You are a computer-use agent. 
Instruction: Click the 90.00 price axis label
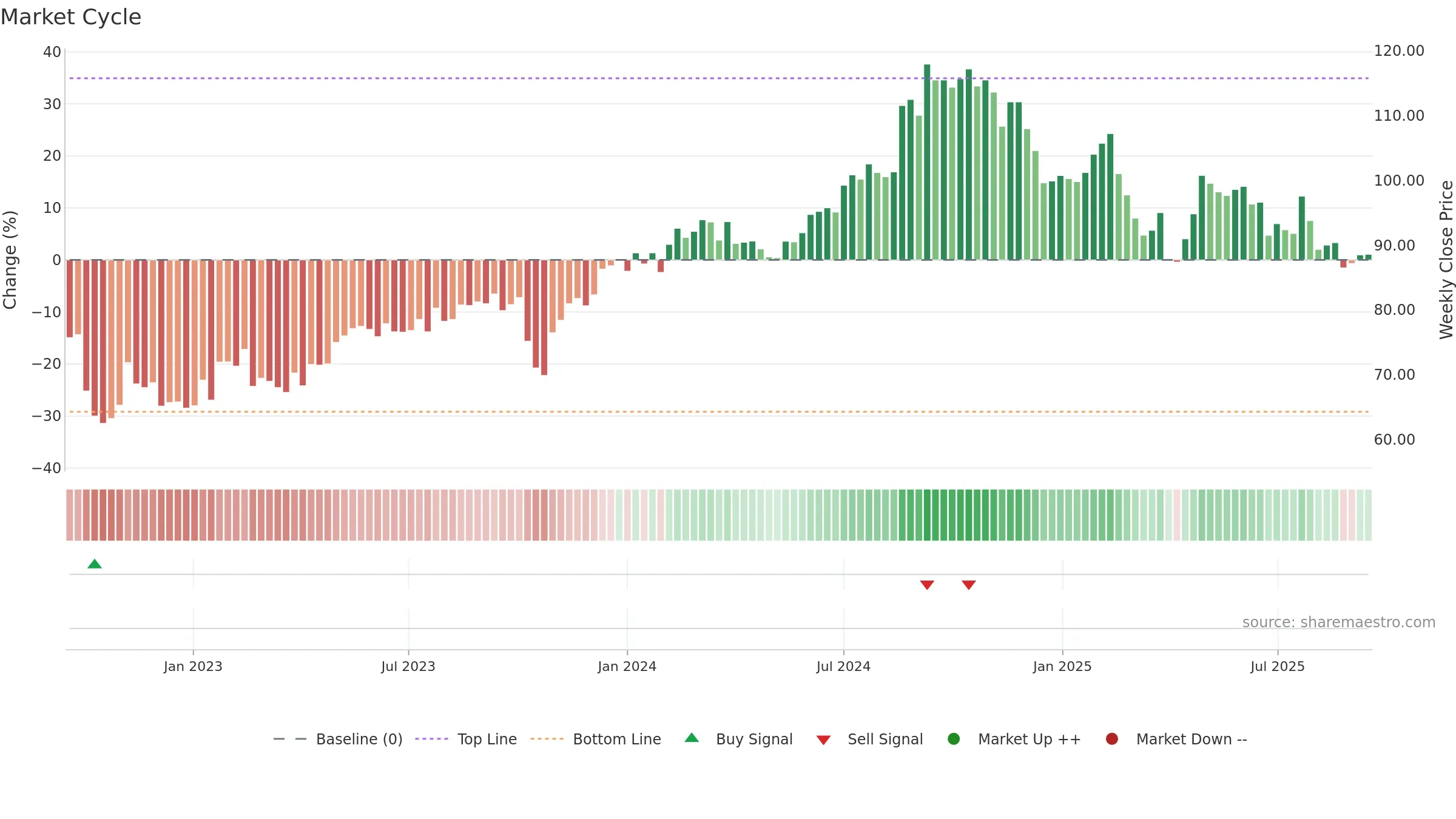coord(1395,246)
